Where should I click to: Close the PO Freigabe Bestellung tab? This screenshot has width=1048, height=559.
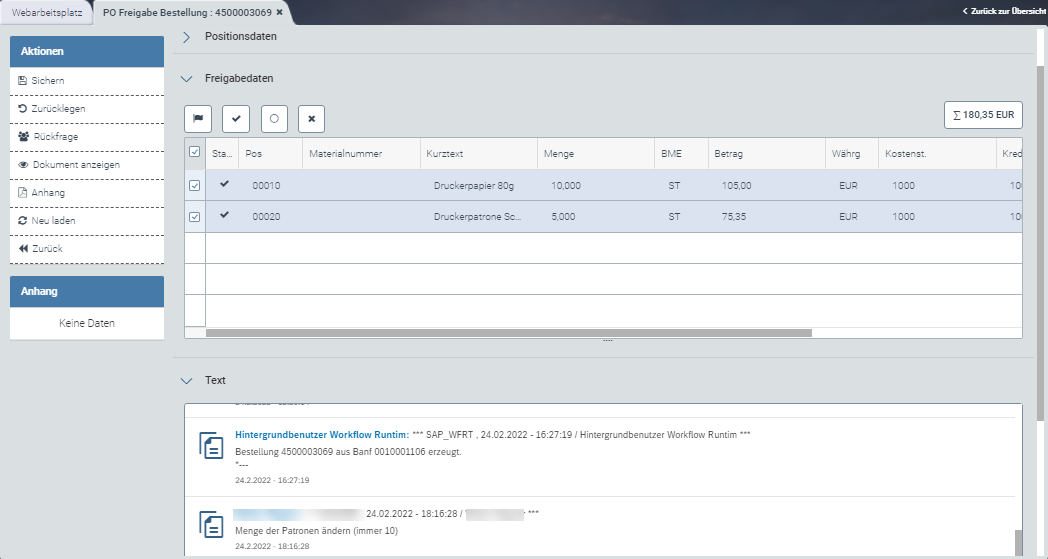pos(280,12)
